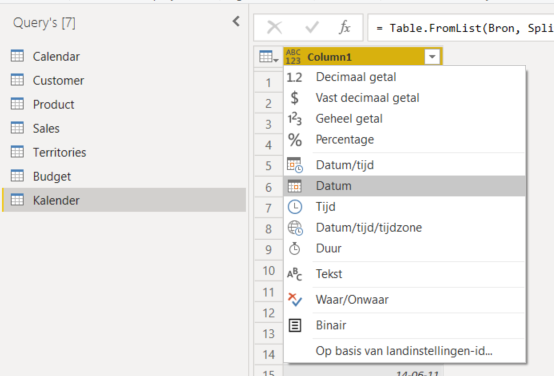The height and width of the screenshot is (376, 554).
Task: Select the Decimaal getal type
Action: (x=405, y=77)
